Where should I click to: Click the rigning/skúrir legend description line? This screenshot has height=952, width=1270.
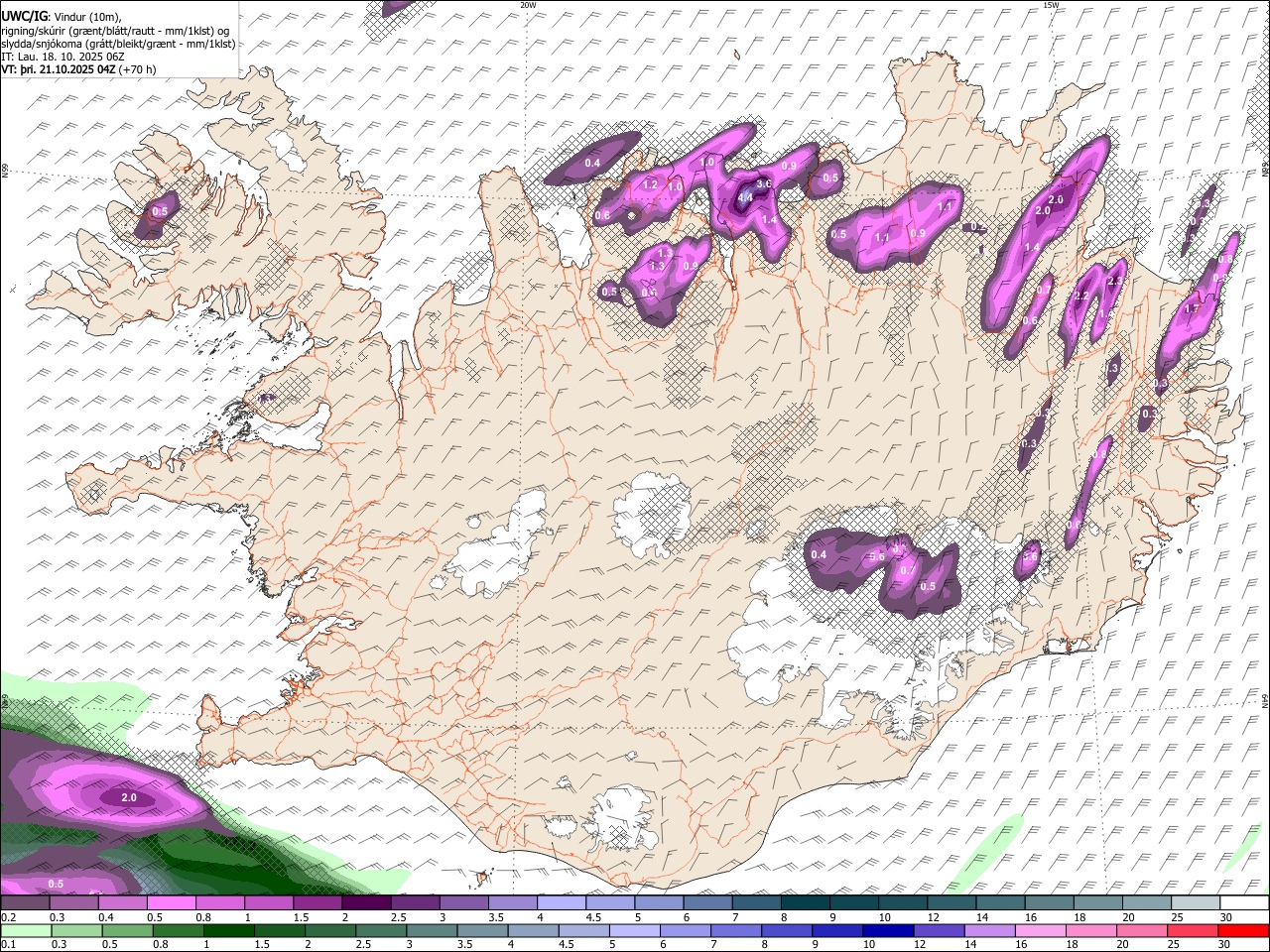pos(115,30)
